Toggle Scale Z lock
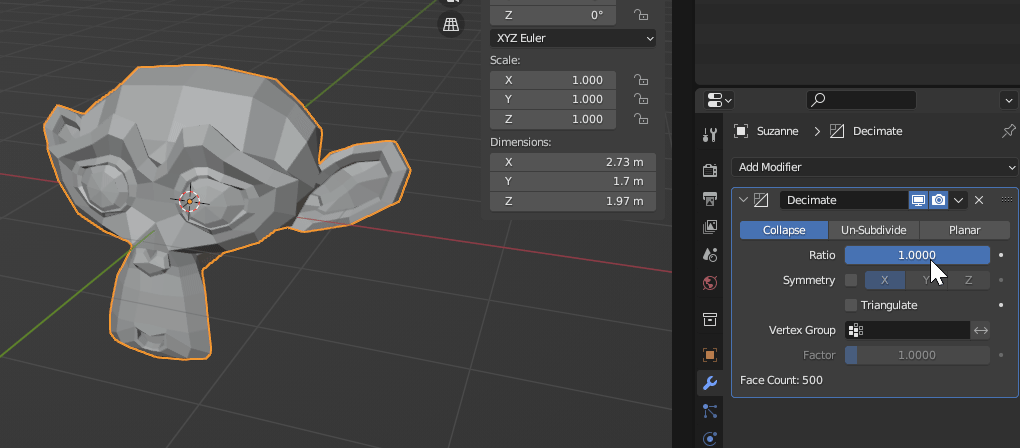This screenshot has width=1020, height=448. tap(641, 119)
